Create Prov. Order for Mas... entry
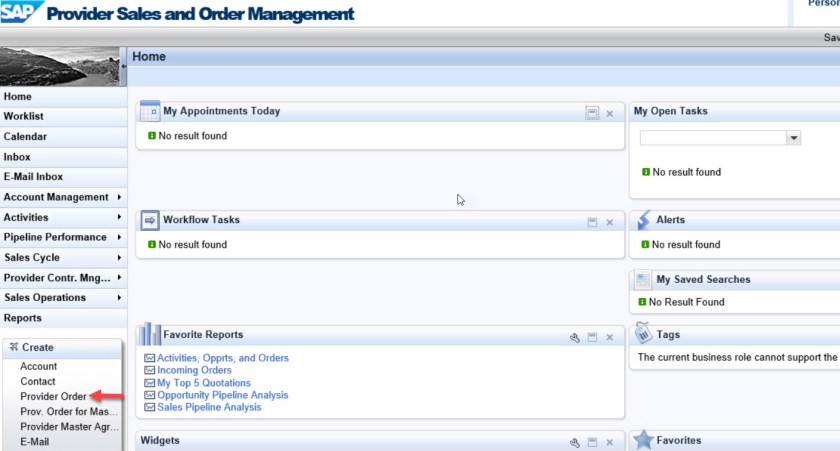Viewport: 840px width, 451px height. 69,411
